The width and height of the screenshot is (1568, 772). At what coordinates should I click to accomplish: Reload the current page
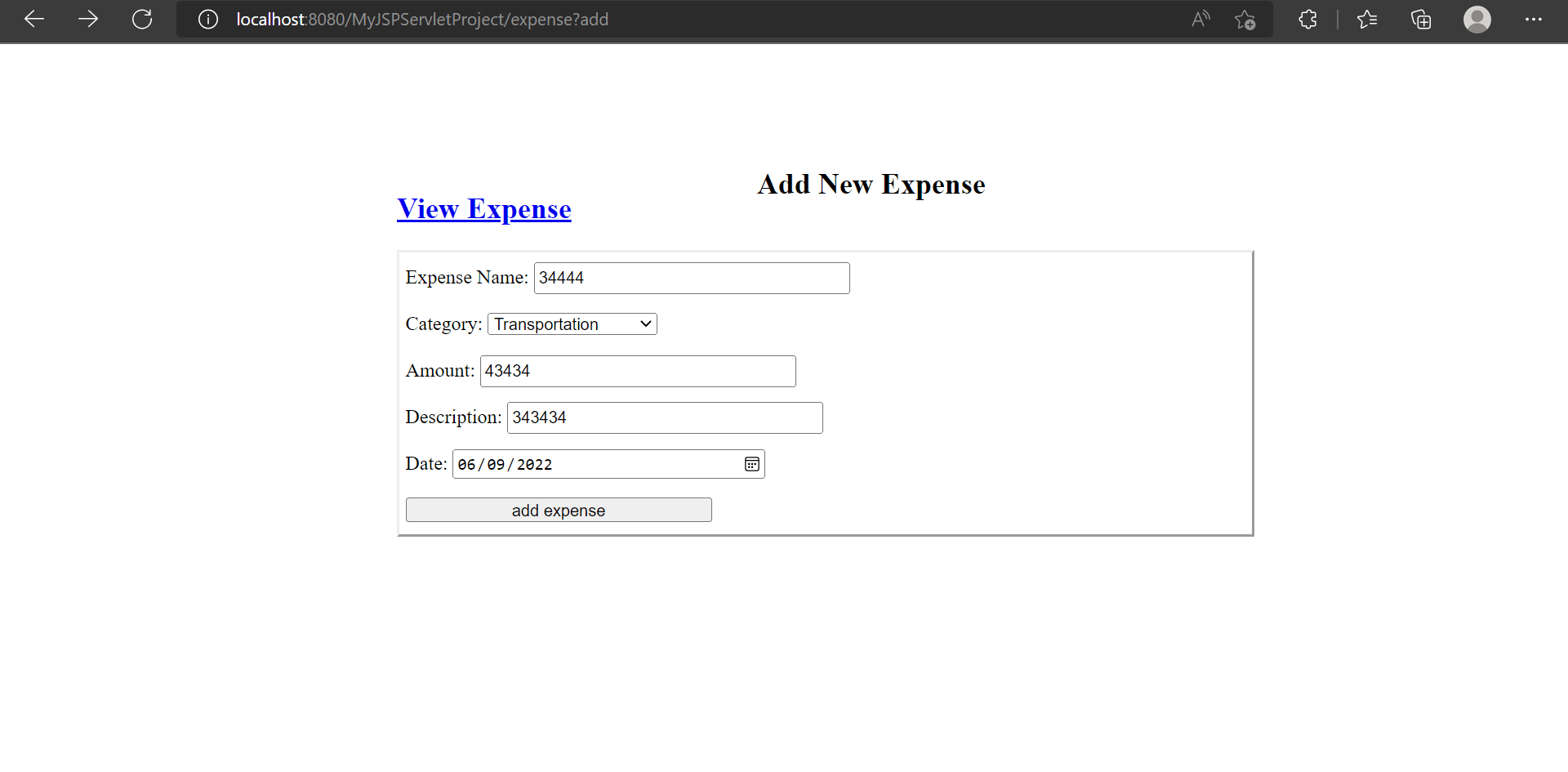coord(142,19)
